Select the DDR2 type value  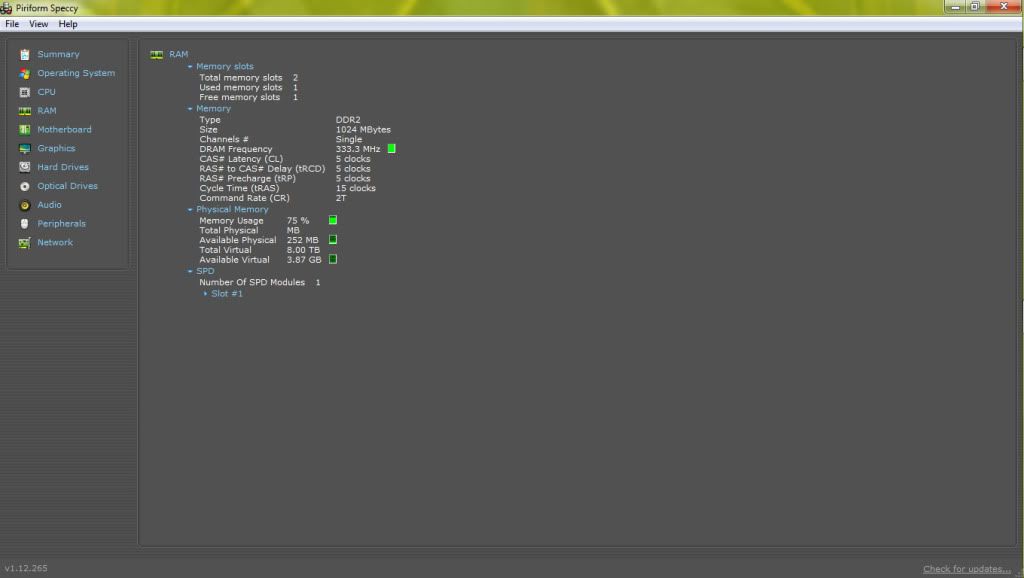(348, 120)
